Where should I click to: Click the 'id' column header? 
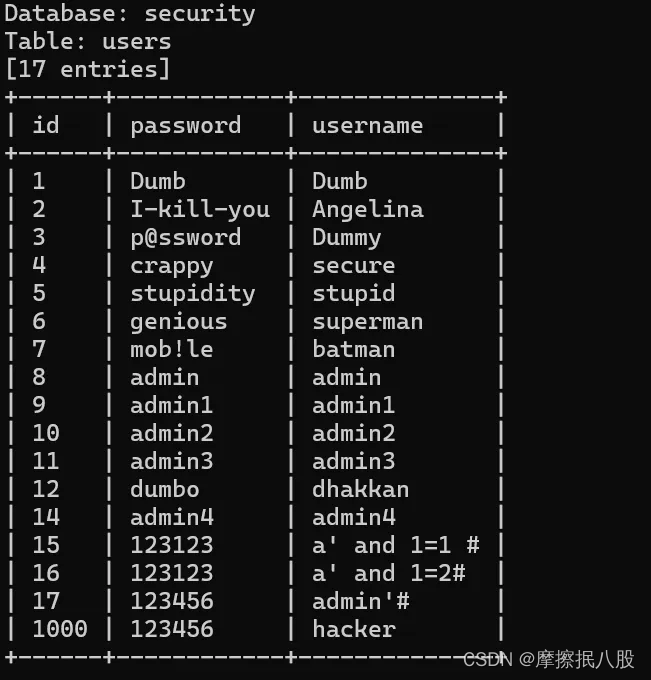(46, 126)
